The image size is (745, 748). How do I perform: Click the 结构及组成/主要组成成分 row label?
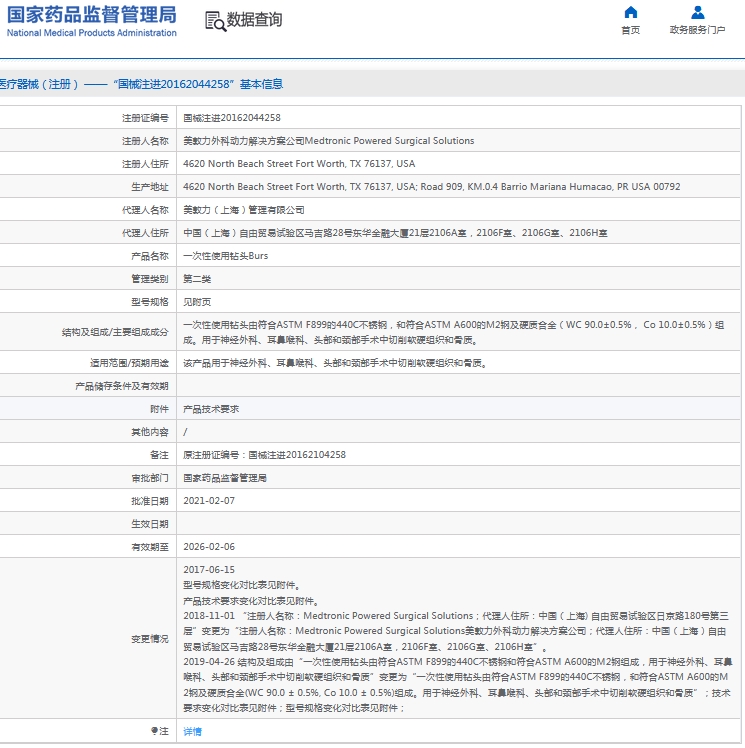[115, 332]
